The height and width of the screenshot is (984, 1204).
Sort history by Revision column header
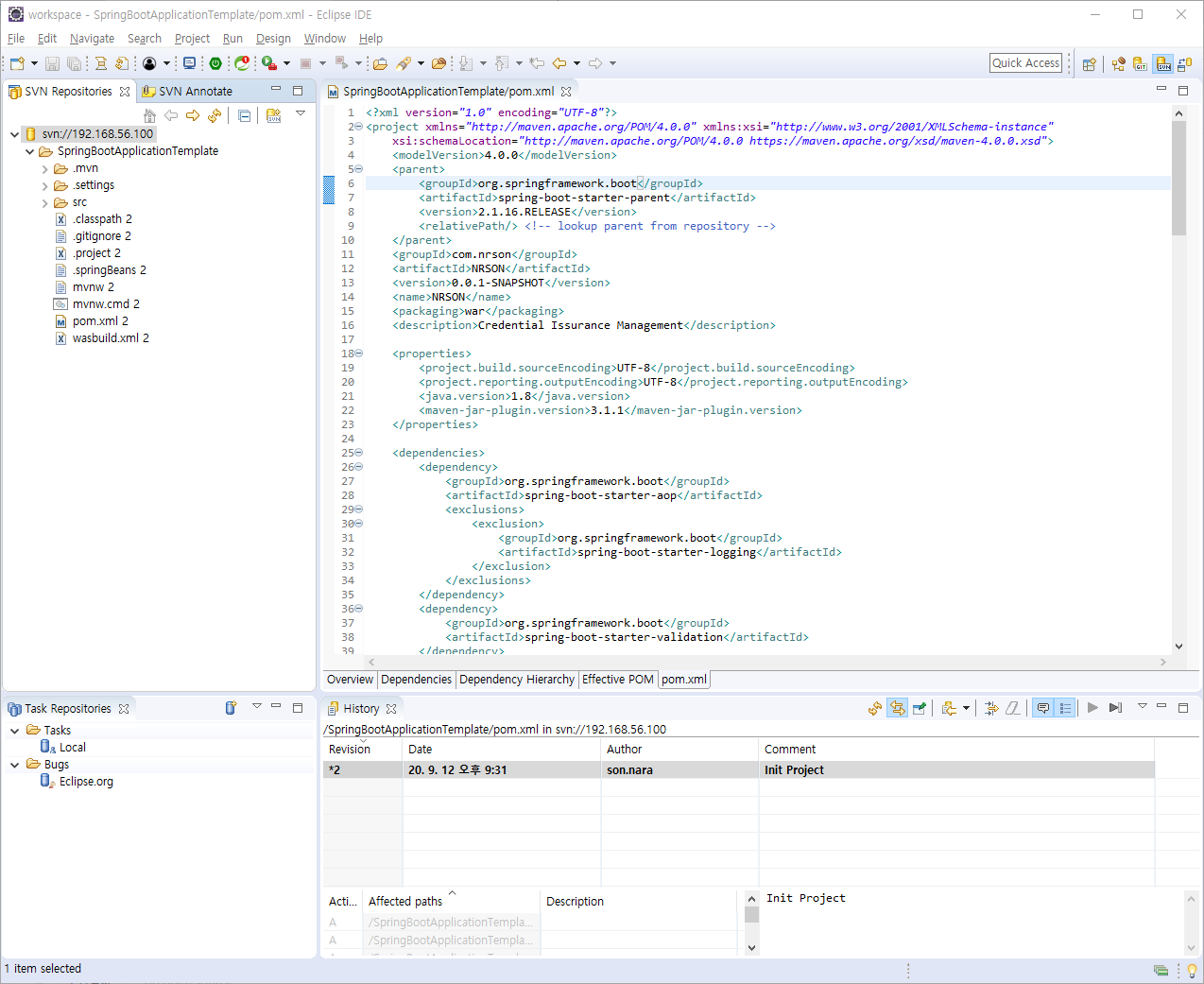(362, 750)
